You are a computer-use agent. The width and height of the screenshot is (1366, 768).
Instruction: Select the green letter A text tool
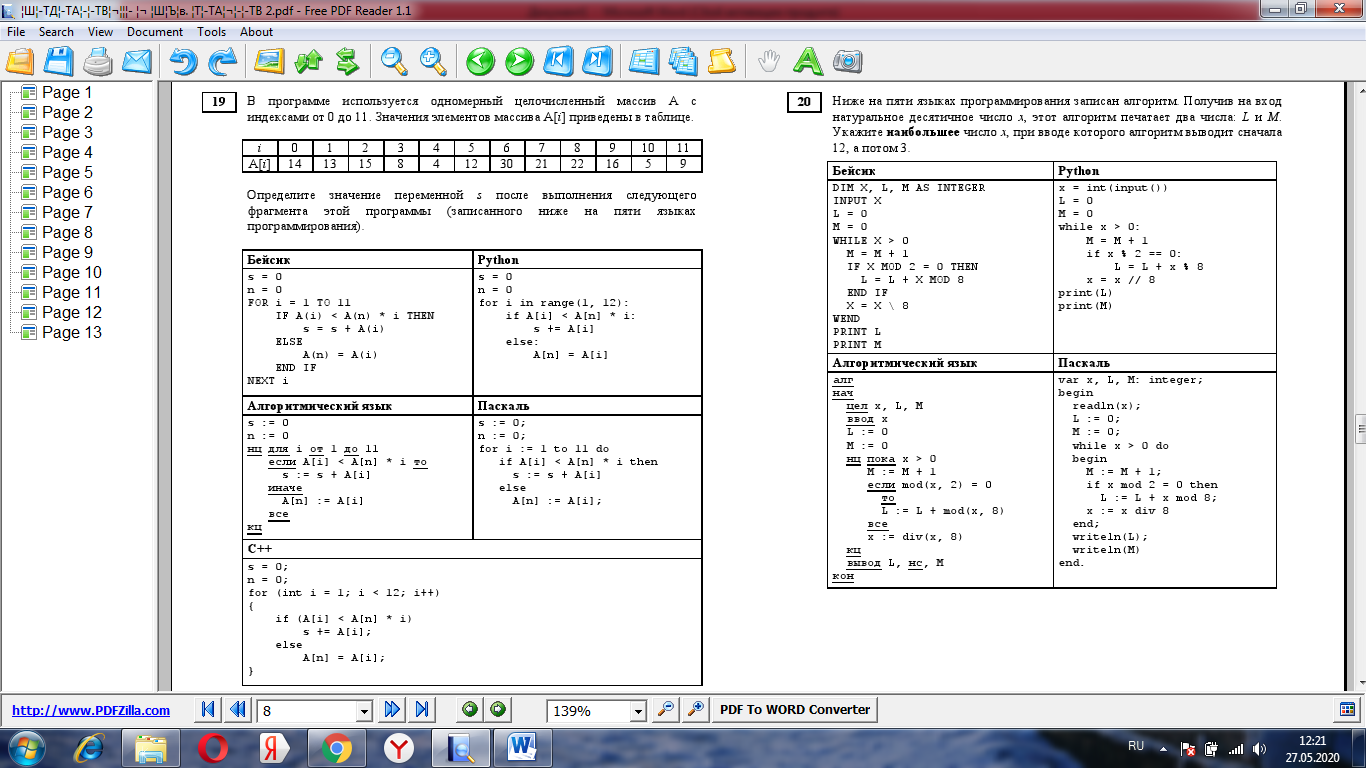click(807, 61)
